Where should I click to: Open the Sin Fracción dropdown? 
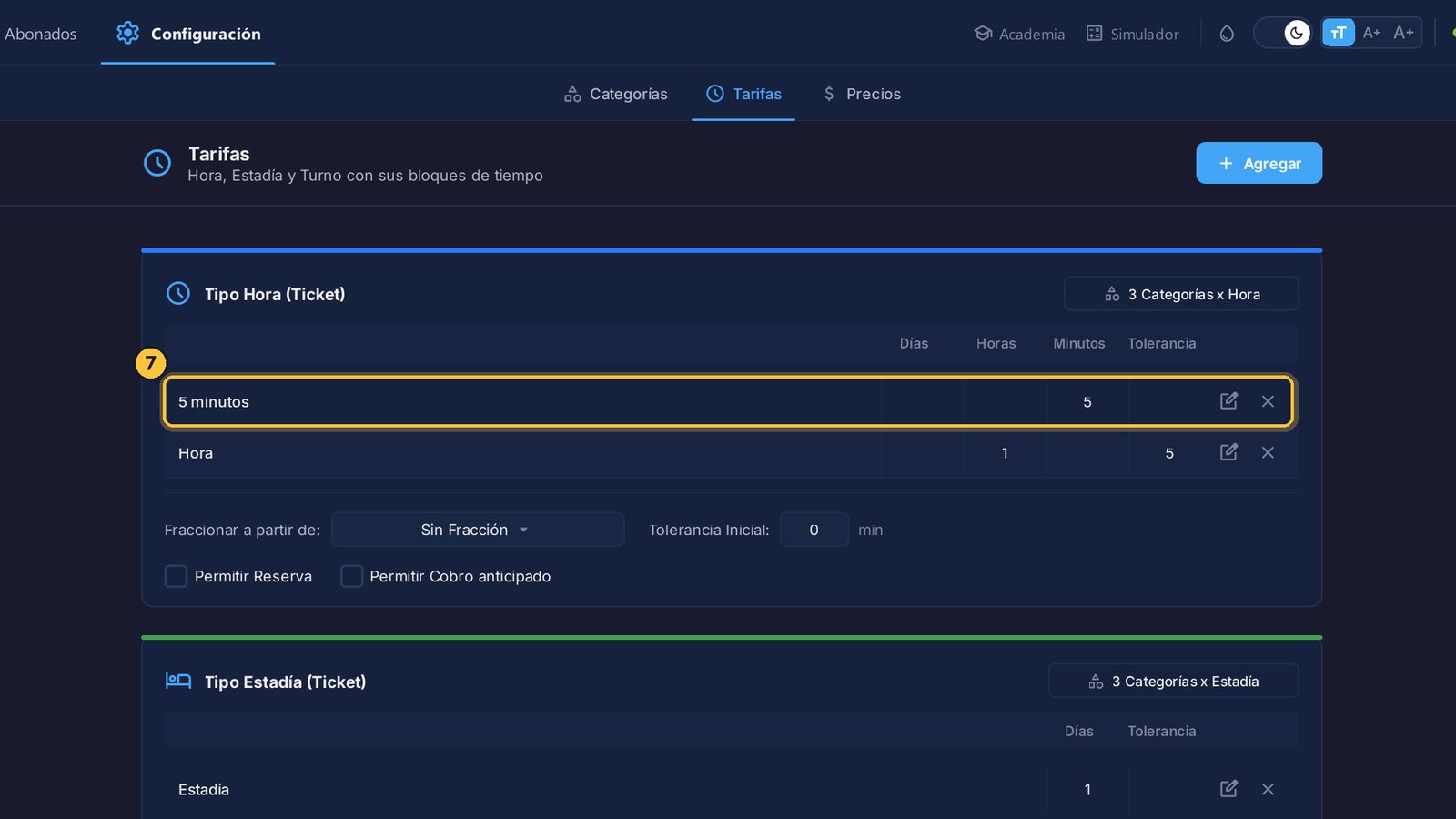point(478,530)
